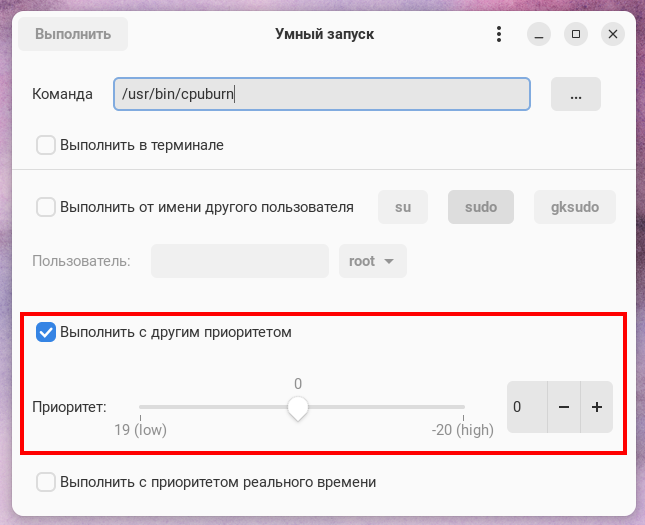Select the sudo button

481,207
